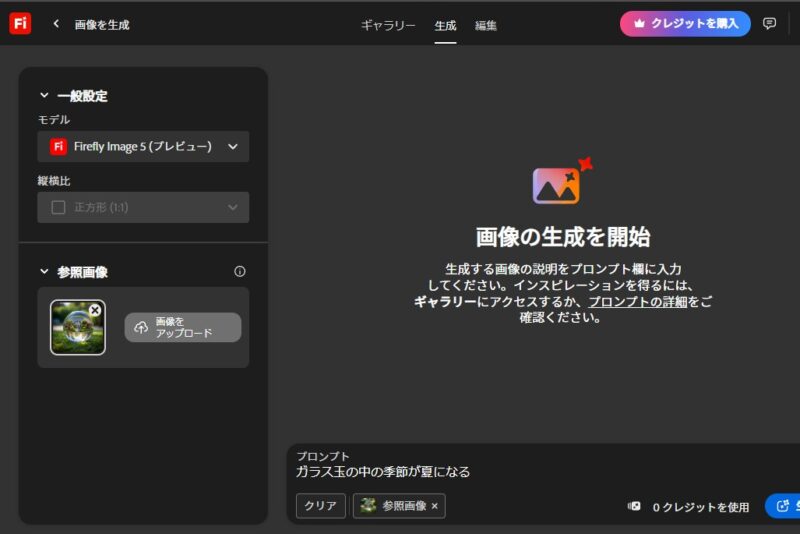
Task: Click the credits icon beside 0 クレジットを使用
Action: 634,506
